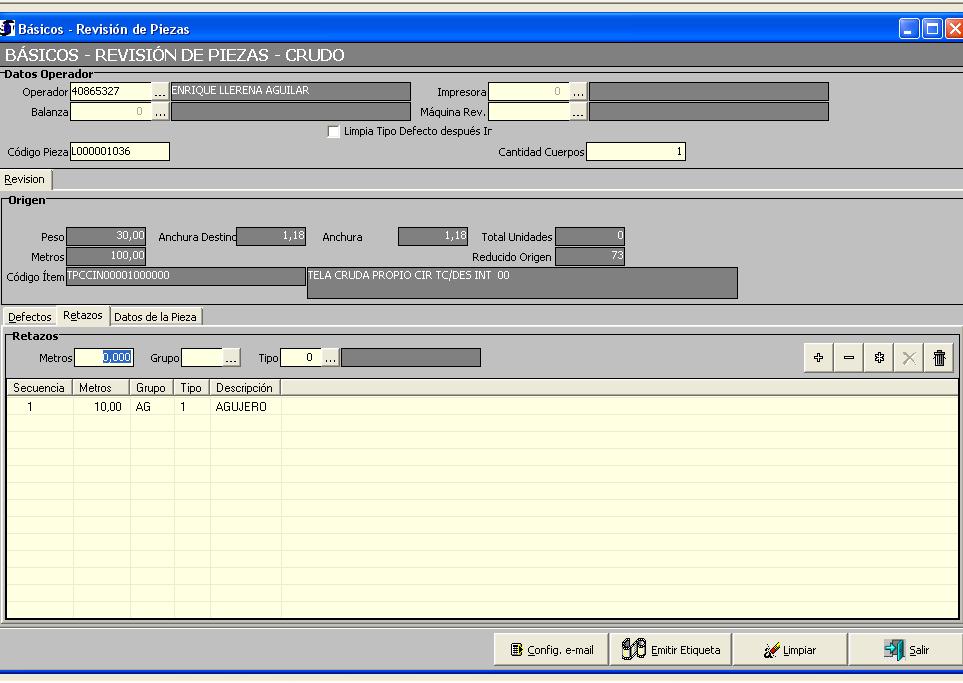Click the minus icon in Retazos toolbar
This screenshot has width=963, height=683.
pyautogui.click(x=849, y=358)
